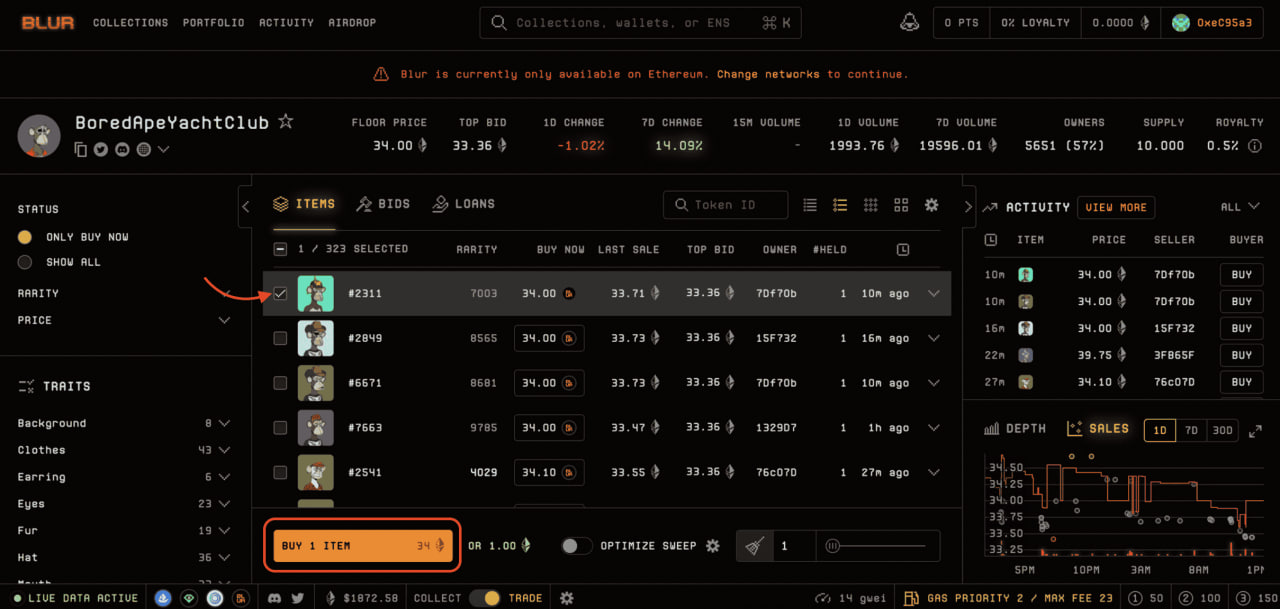1280x609 pixels.
Task: Switch to compact list view
Action: (x=810, y=205)
